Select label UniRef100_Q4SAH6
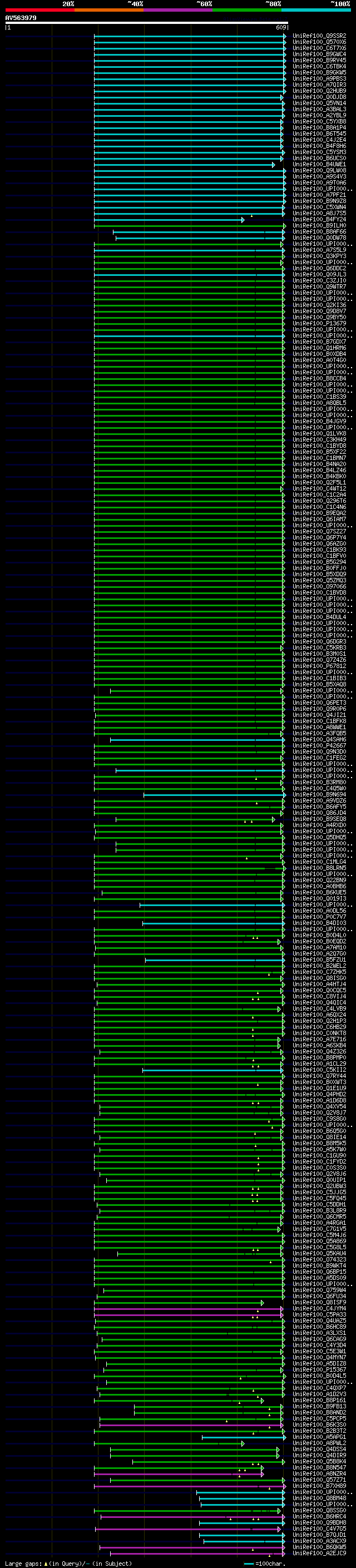Viewport: 356px width, 1568px height. click(319, 740)
